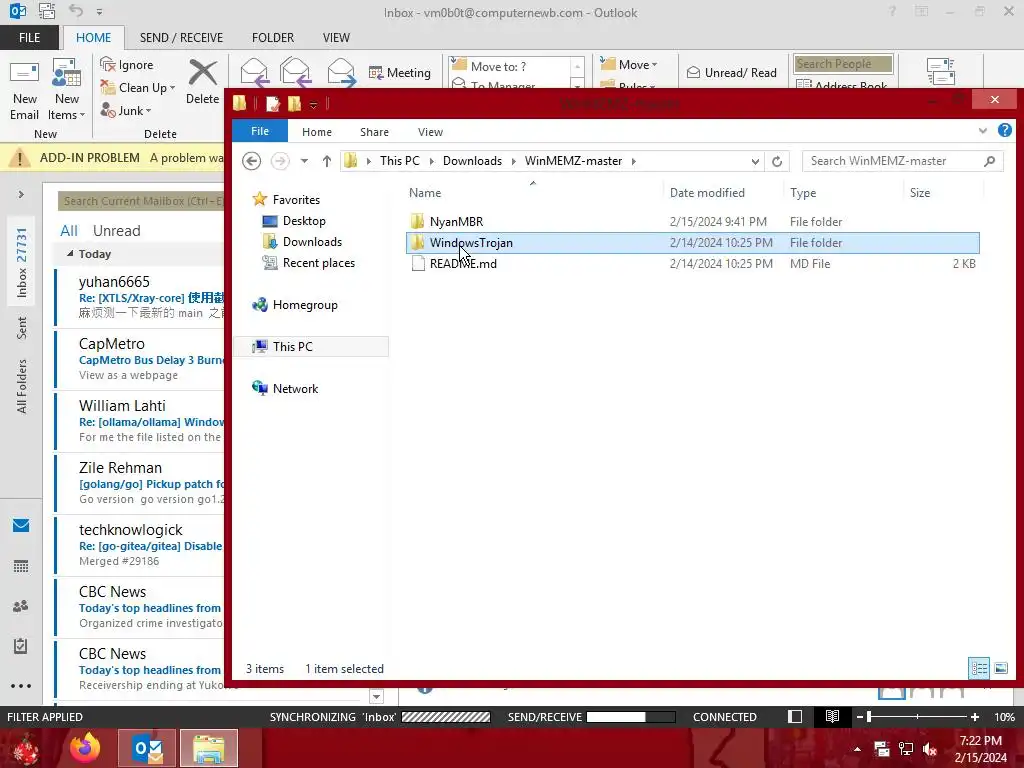Switch to Outlook's SEND / RECEIVE tab
The width and height of the screenshot is (1024, 768).
point(181,38)
